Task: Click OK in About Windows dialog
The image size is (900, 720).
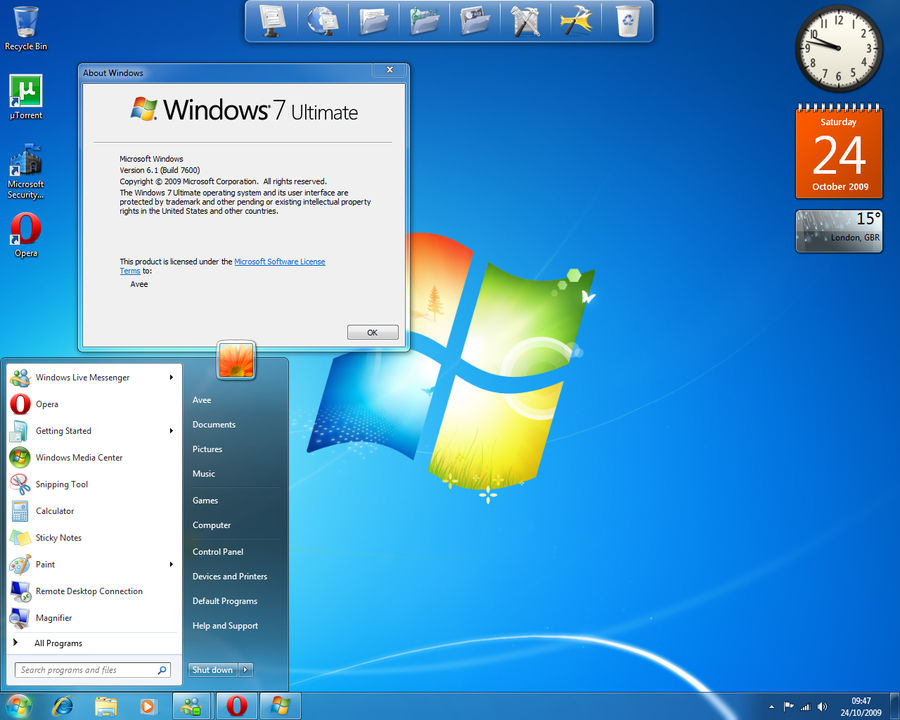Action: point(373,332)
